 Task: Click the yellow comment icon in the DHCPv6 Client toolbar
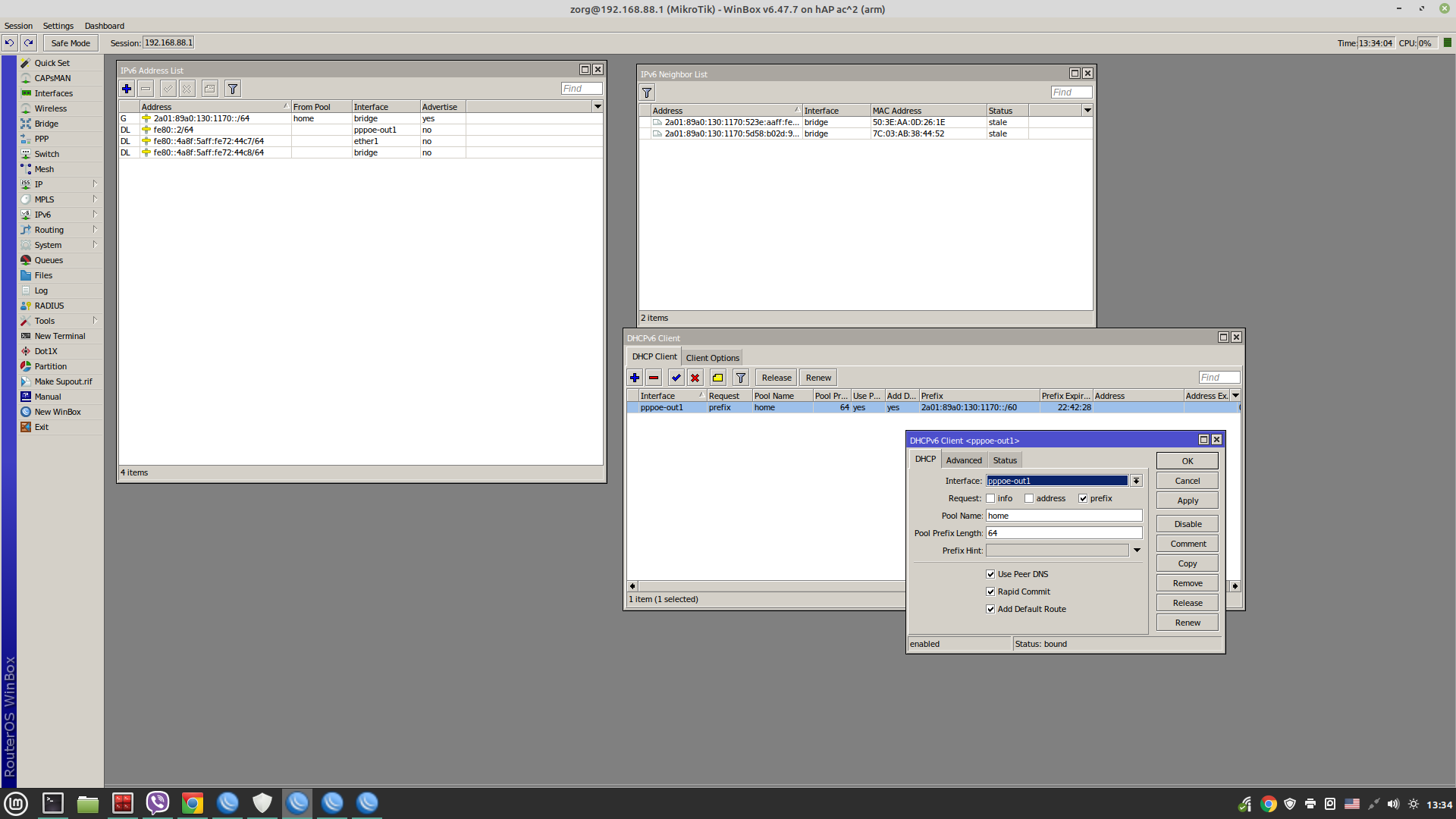718,378
